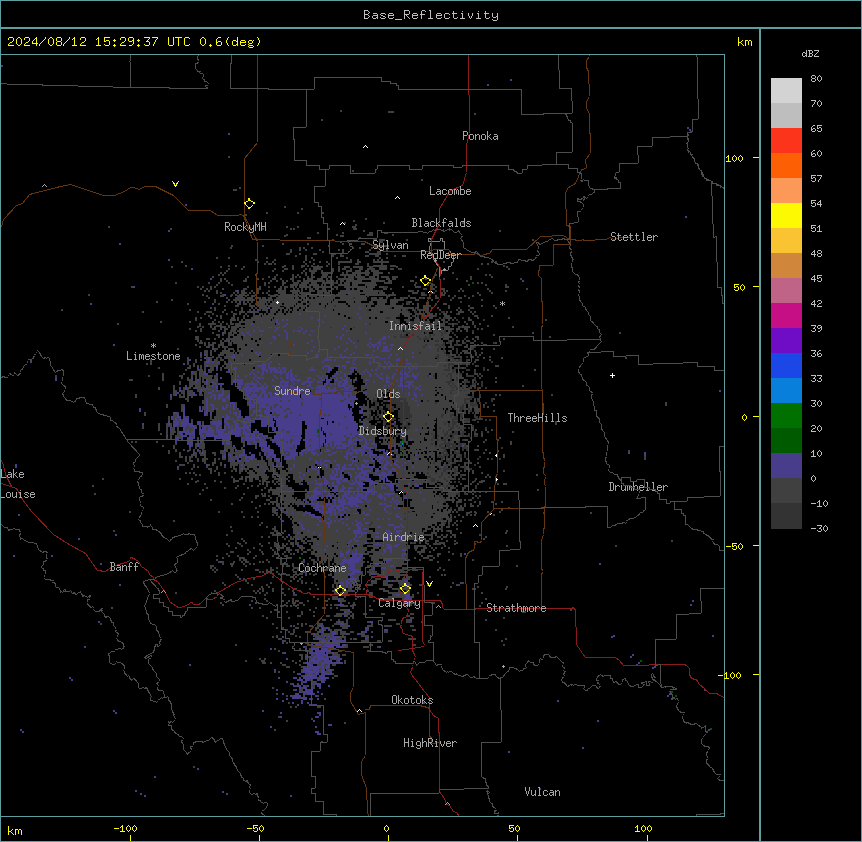The image size is (862, 842).
Task: Click the HighRiver label
Action: point(430,744)
